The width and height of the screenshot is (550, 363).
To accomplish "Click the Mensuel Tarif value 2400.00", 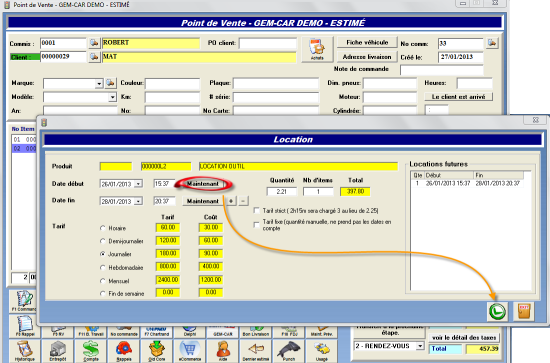I will tap(168, 280).
